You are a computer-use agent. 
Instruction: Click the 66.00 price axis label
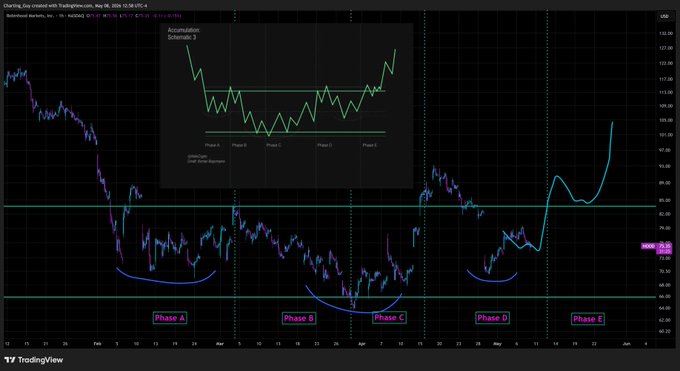coord(666,296)
